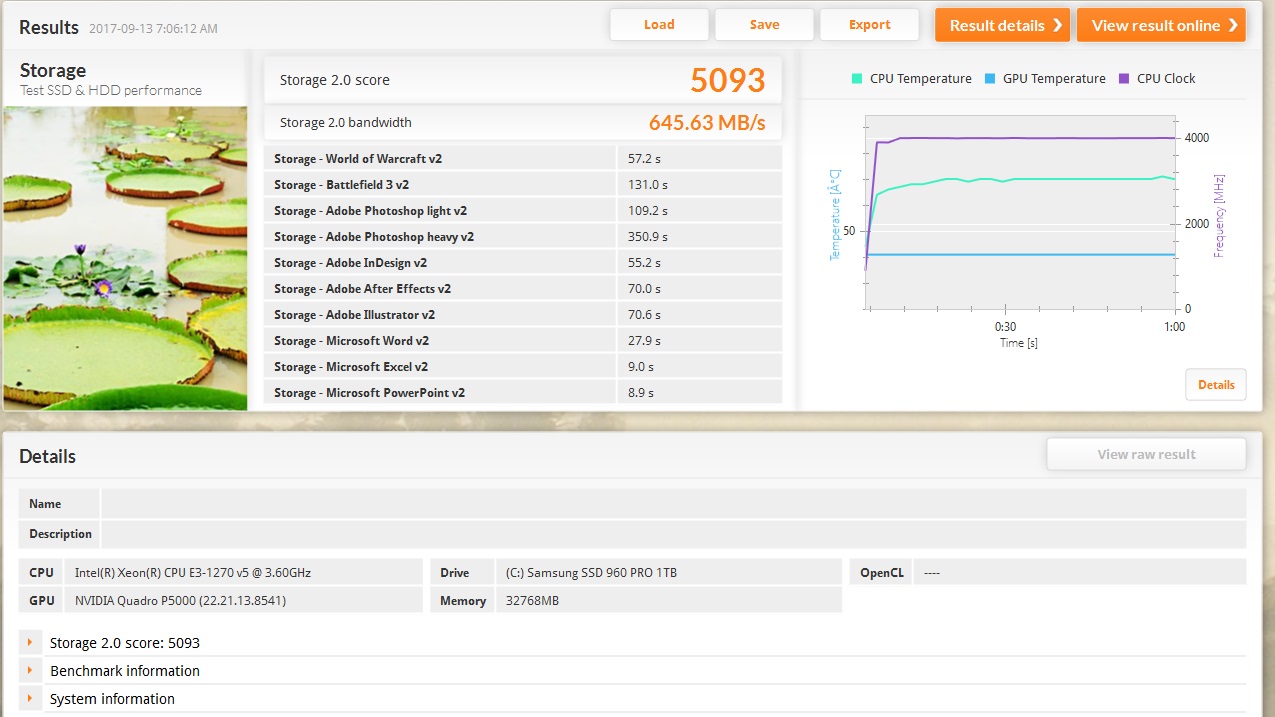Click the arrow icon beside Benchmark information

point(30,671)
